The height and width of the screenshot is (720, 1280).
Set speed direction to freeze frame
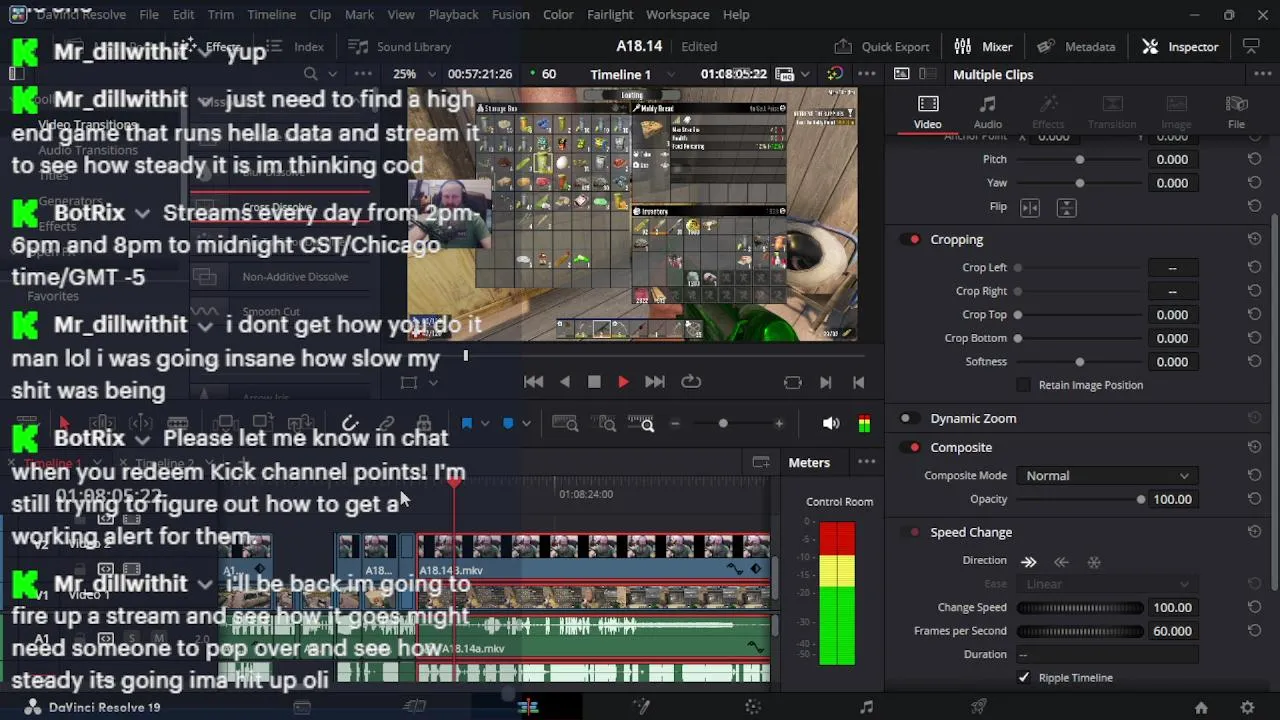[x=1094, y=562]
